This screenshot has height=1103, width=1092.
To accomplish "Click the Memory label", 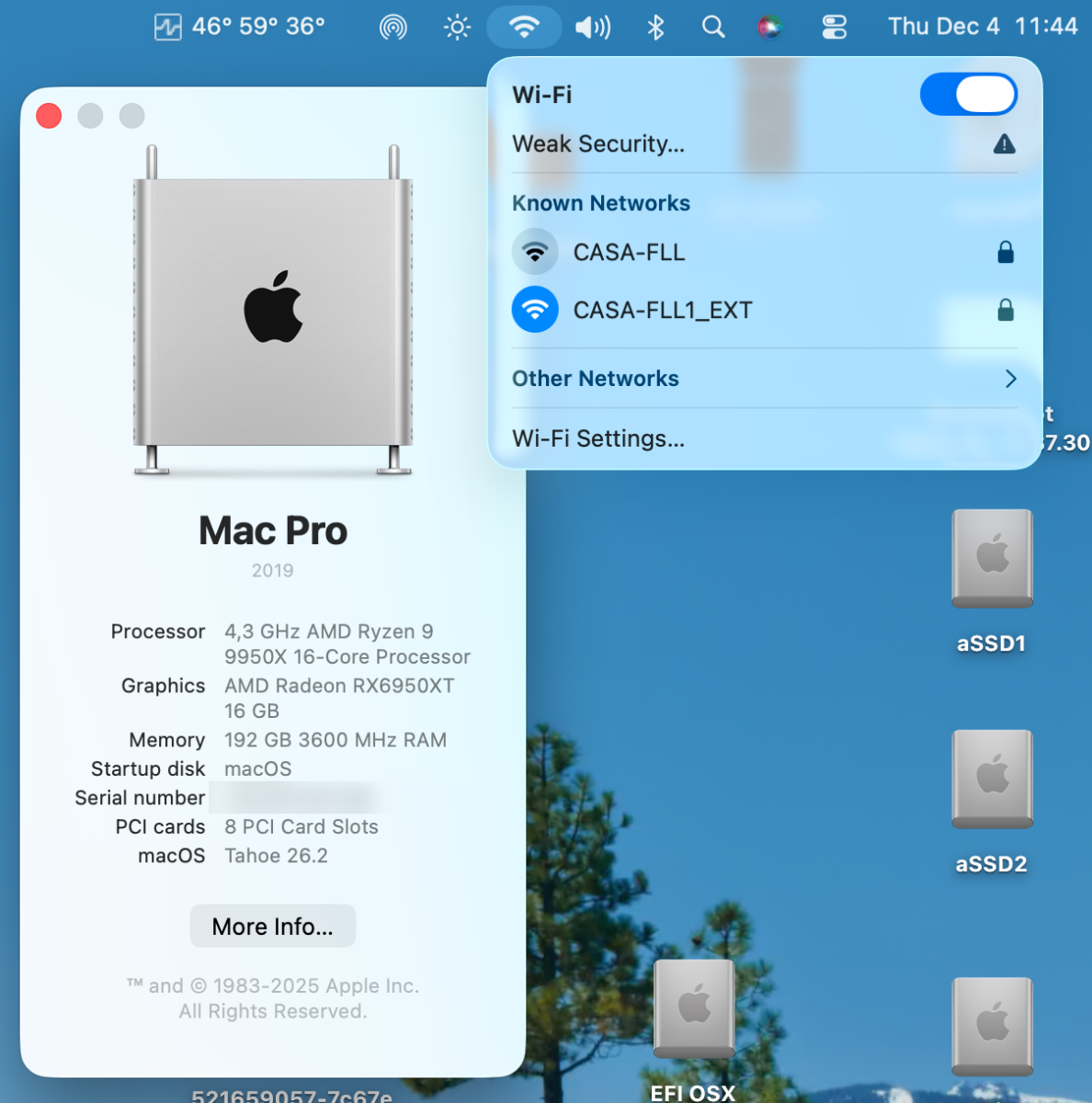I will [x=167, y=740].
